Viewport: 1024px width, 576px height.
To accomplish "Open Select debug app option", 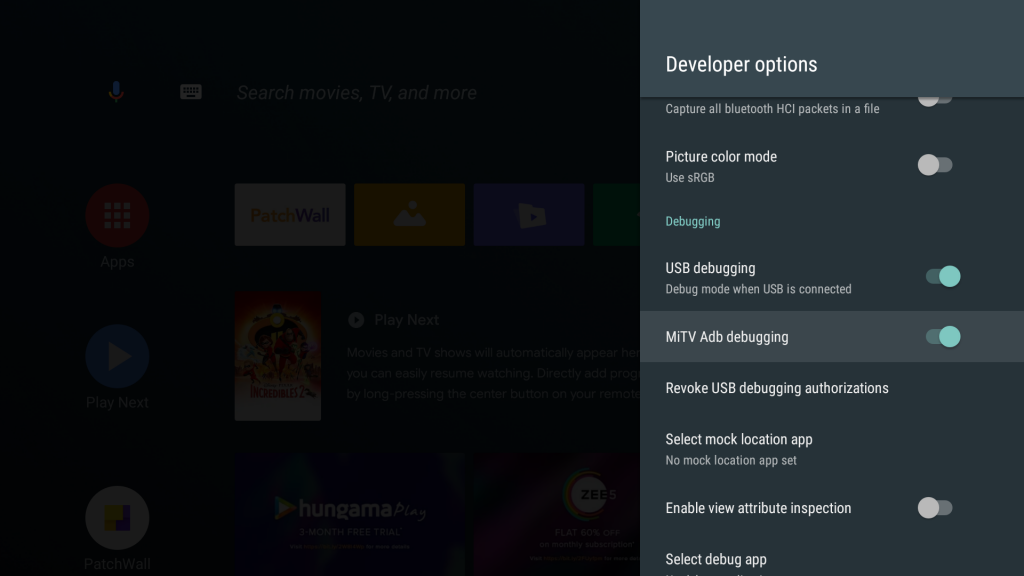I will [x=832, y=562].
